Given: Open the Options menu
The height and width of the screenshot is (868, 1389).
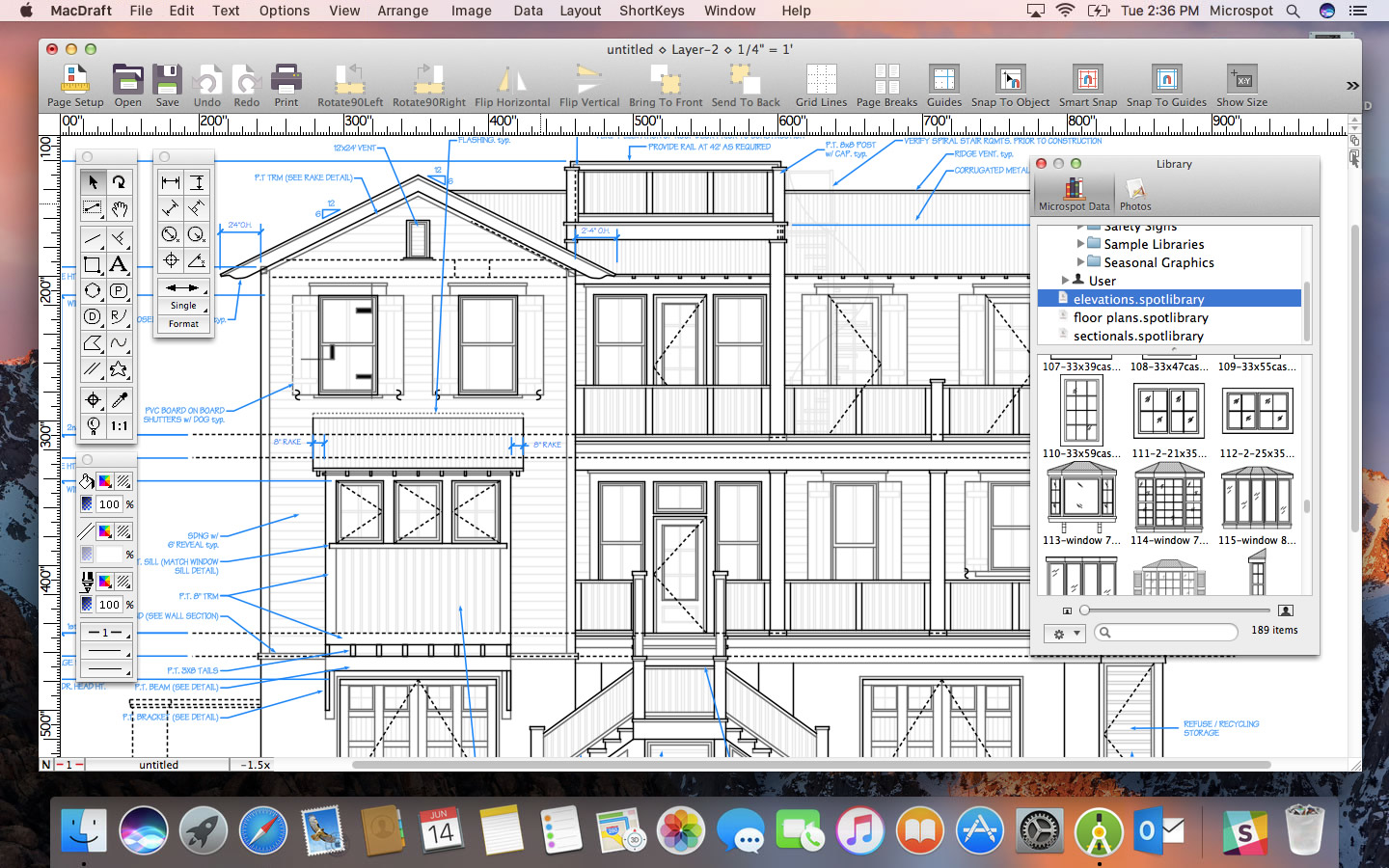Looking at the screenshot, I should 285,11.
